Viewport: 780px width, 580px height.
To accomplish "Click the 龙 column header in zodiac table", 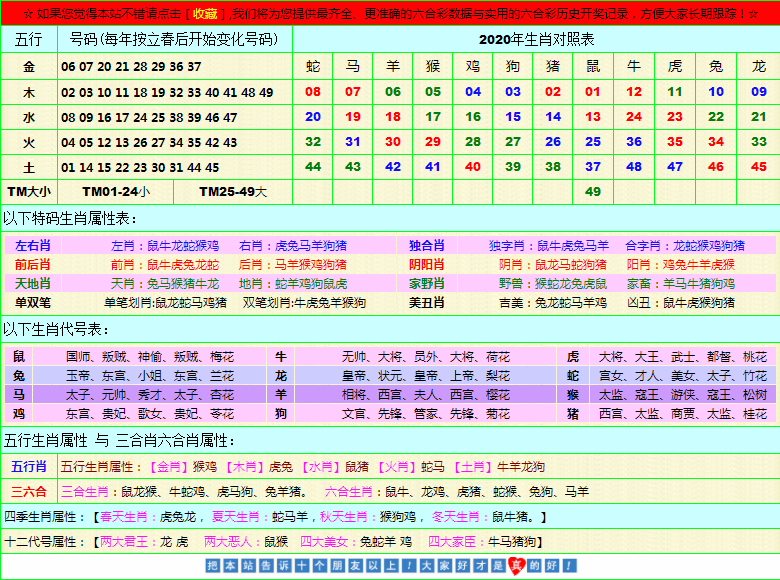I will [759, 66].
